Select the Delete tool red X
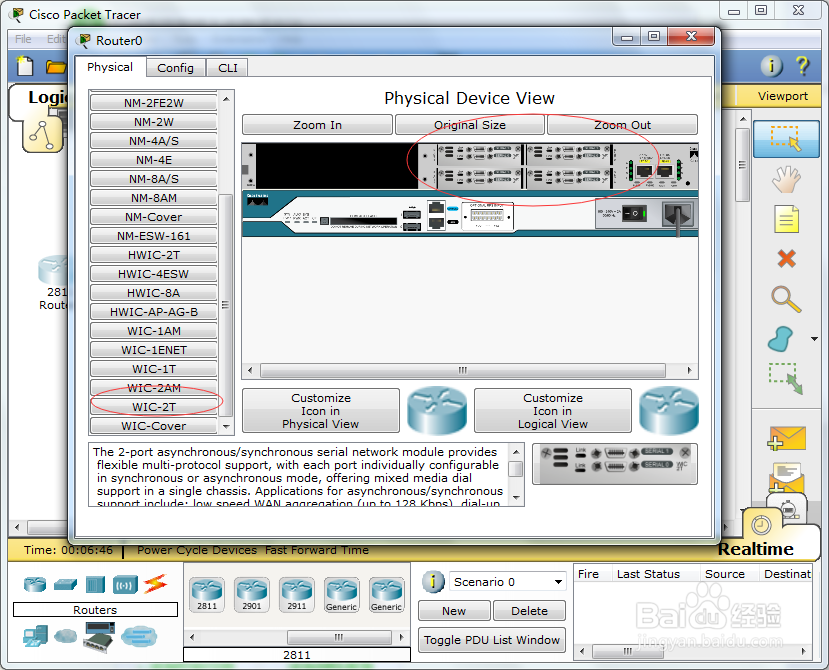The width and height of the screenshot is (829, 670). tap(786, 259)
